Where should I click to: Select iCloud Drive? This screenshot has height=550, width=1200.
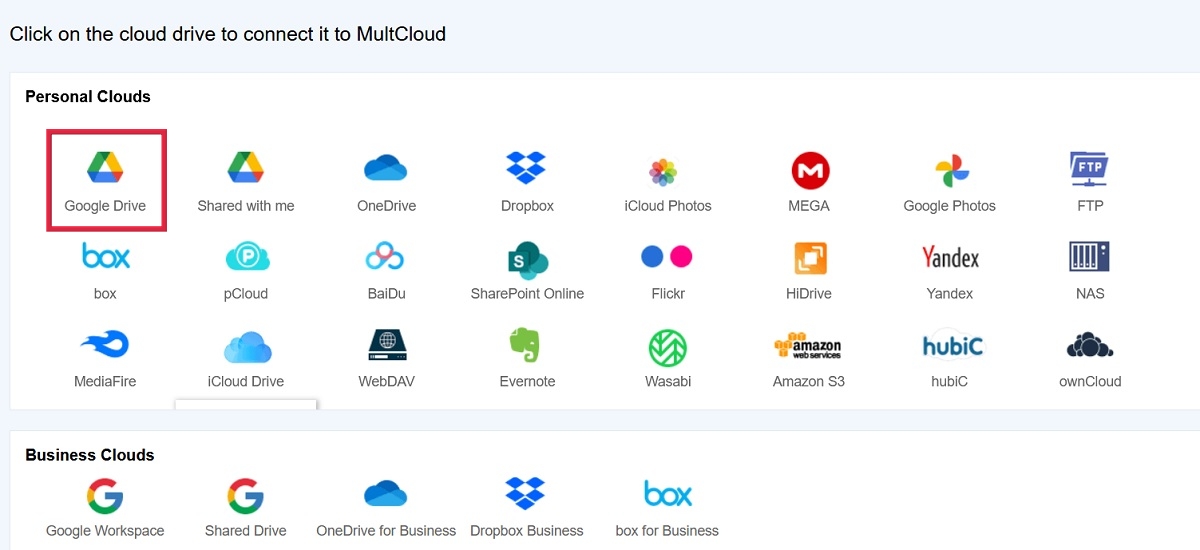245,358
